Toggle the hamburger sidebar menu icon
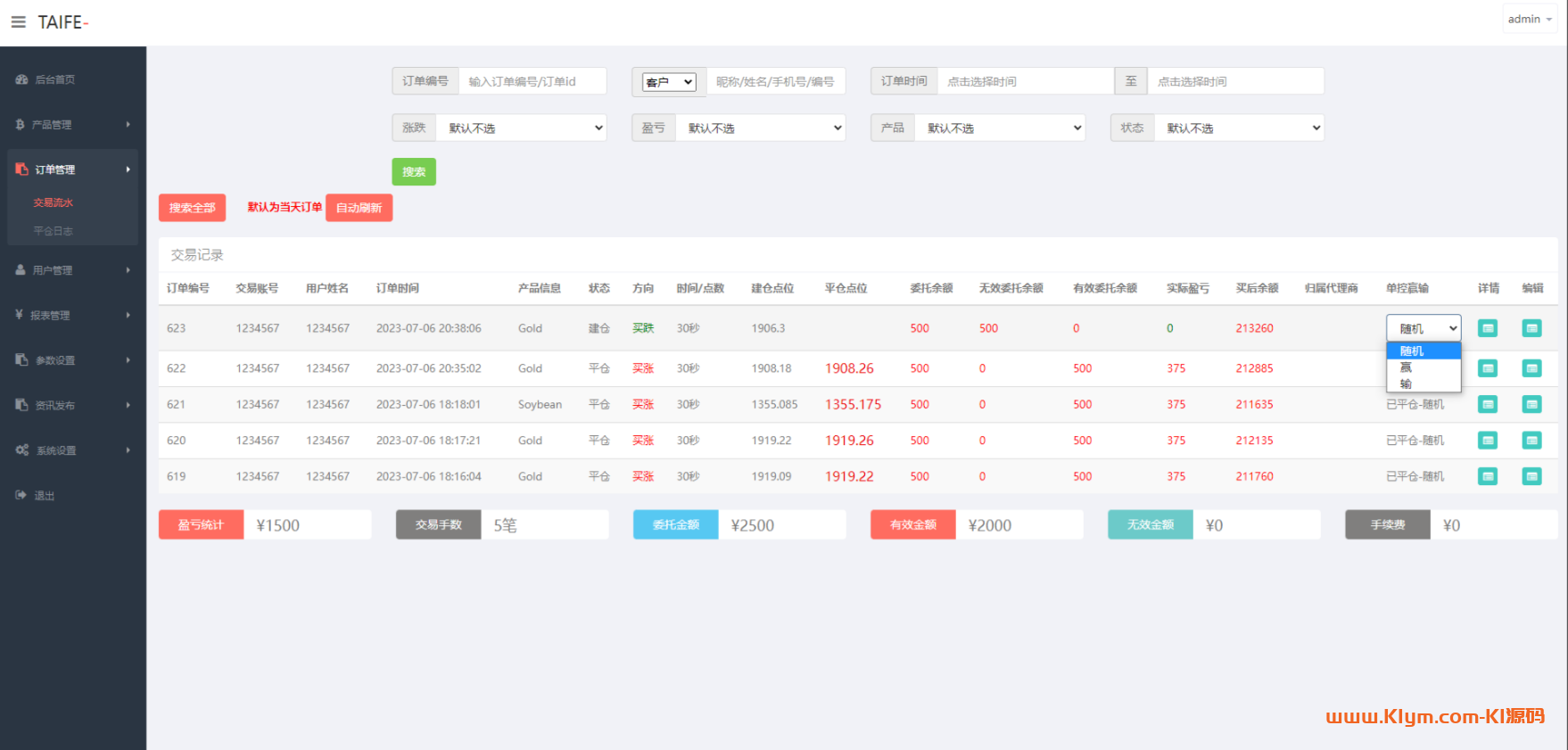This screenshot has width=1568, height=750. [x=18, y=22]
